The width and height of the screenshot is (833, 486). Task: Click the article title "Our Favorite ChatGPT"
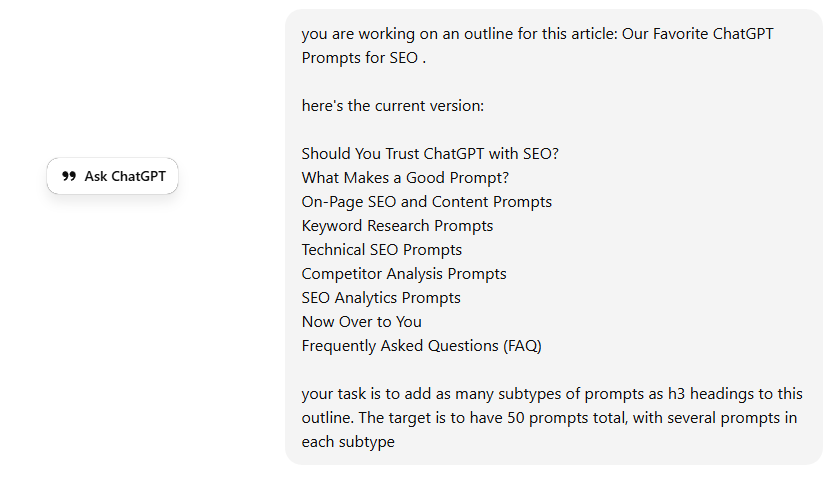[697, 34]
